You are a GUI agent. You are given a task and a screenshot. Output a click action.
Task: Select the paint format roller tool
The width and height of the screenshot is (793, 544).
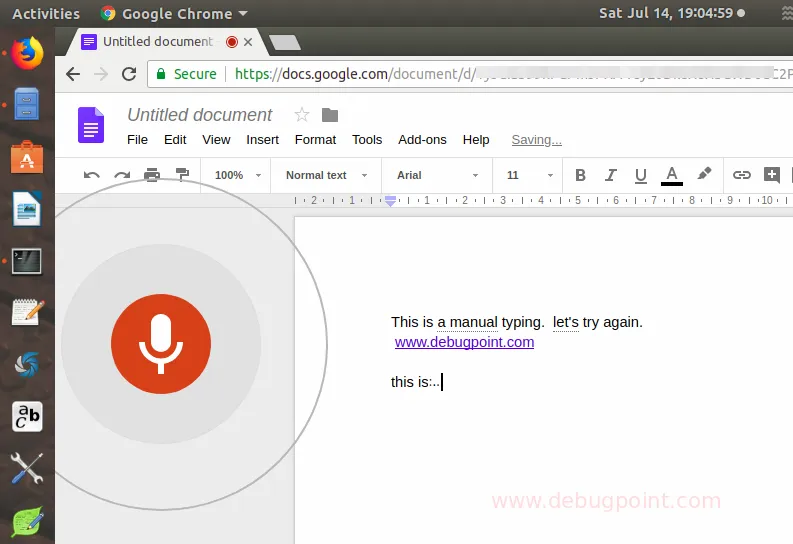[182, 175]
